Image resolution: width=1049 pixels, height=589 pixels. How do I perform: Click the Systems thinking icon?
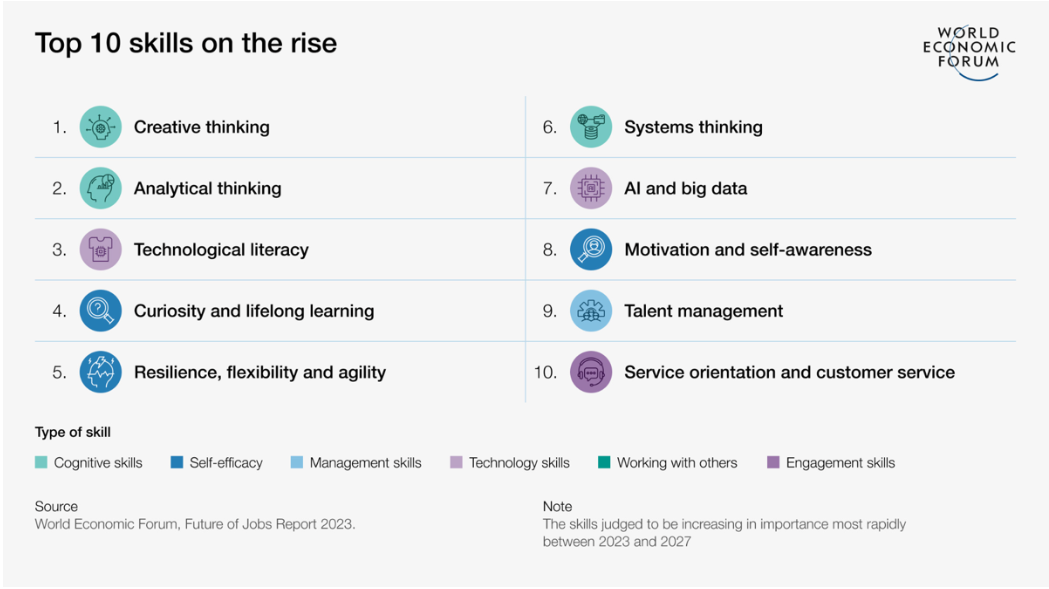pos(591,127)
